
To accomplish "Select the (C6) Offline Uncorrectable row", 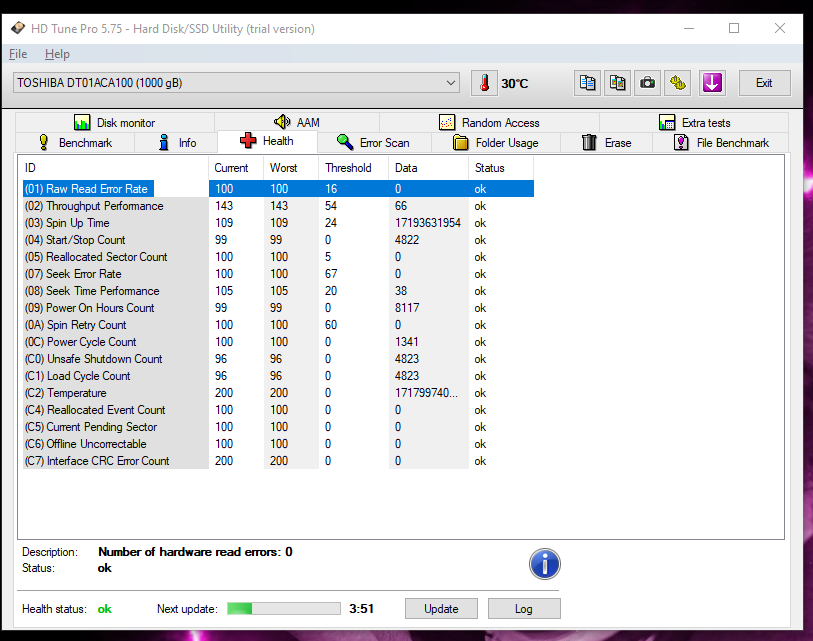I will click(278, 444).
